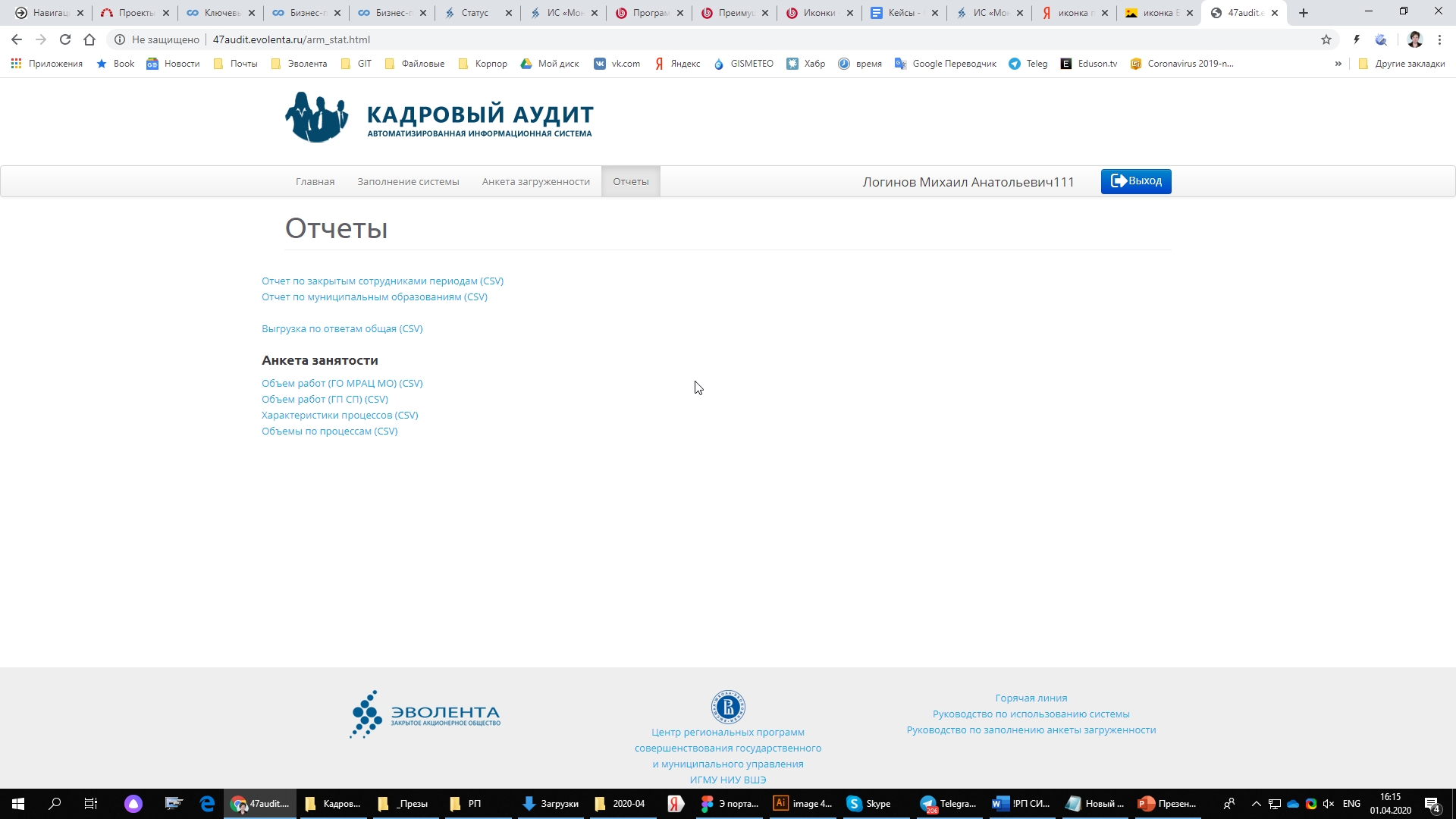
Task: Open the Файловые bookmarks folder
Action: 415,64
